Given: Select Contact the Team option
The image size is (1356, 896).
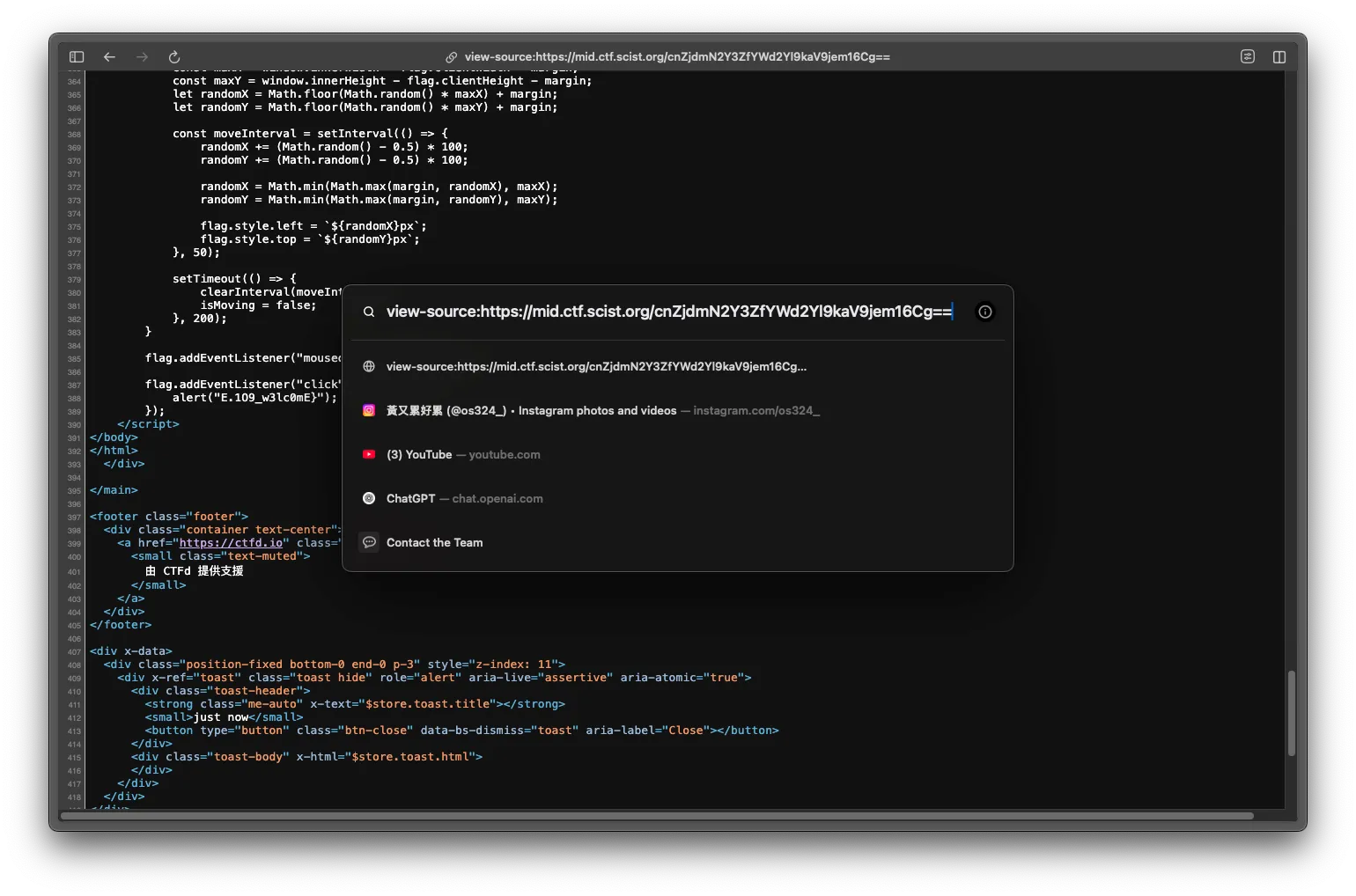Looking at the screenshot, I should 434,543.
